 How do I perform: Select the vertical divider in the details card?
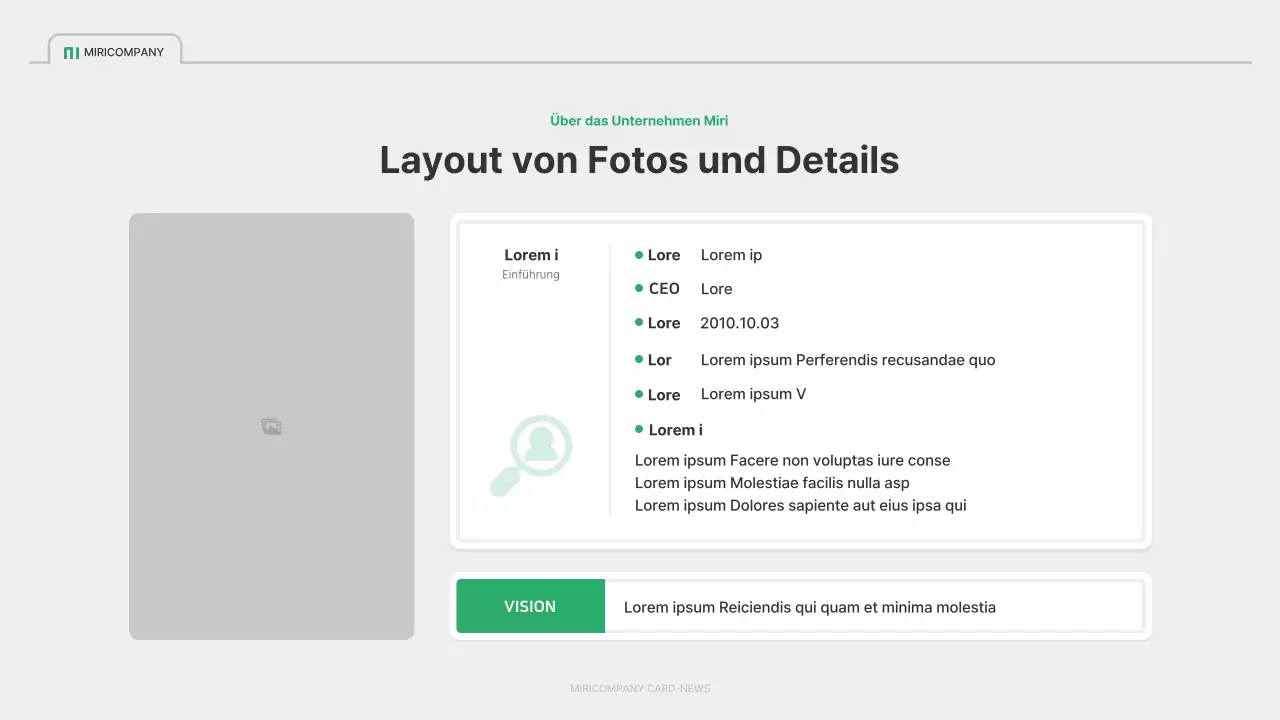coord(610,380)
